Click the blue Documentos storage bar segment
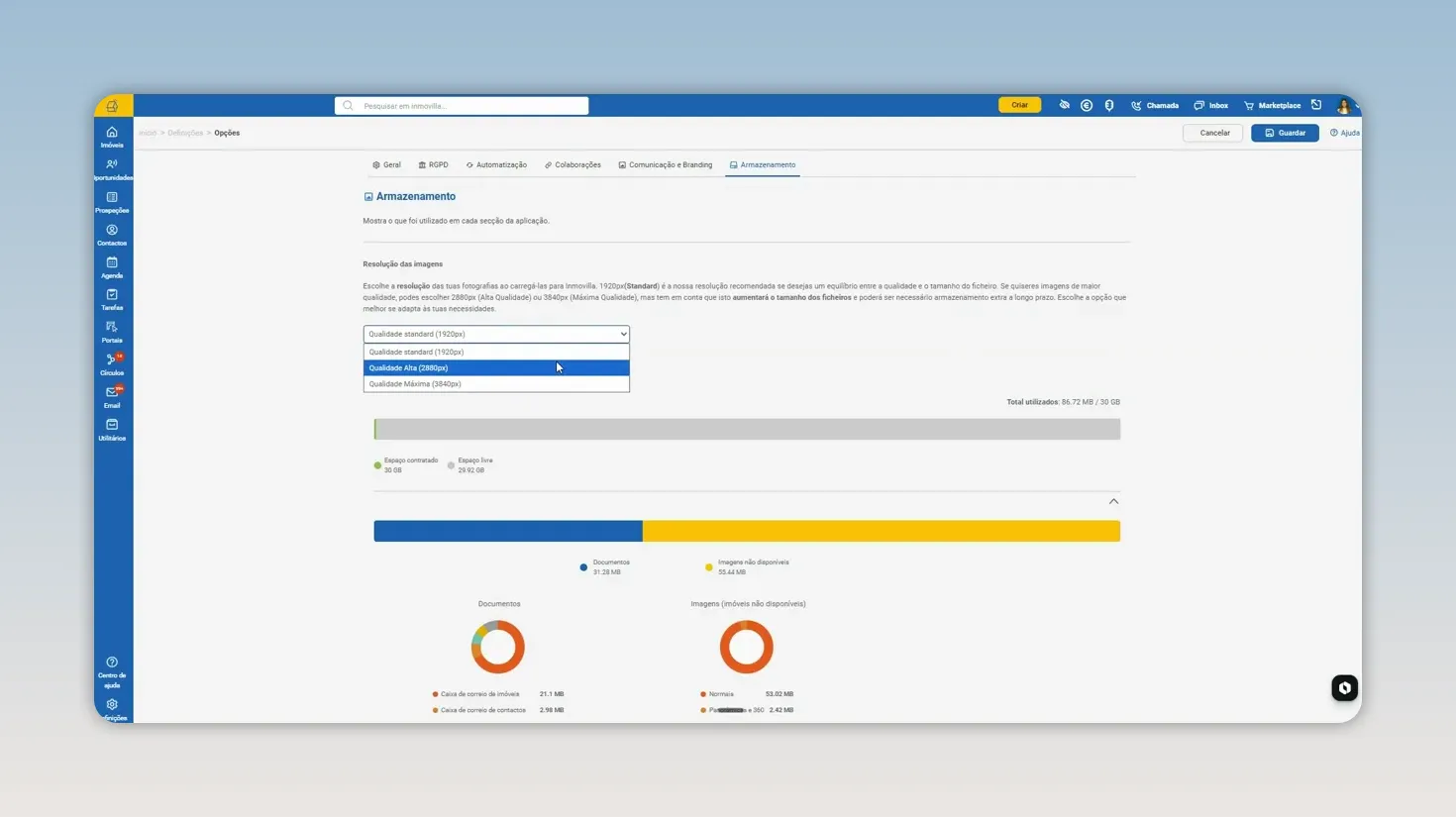Screen dimensions: 1456x817 point(508,531)
